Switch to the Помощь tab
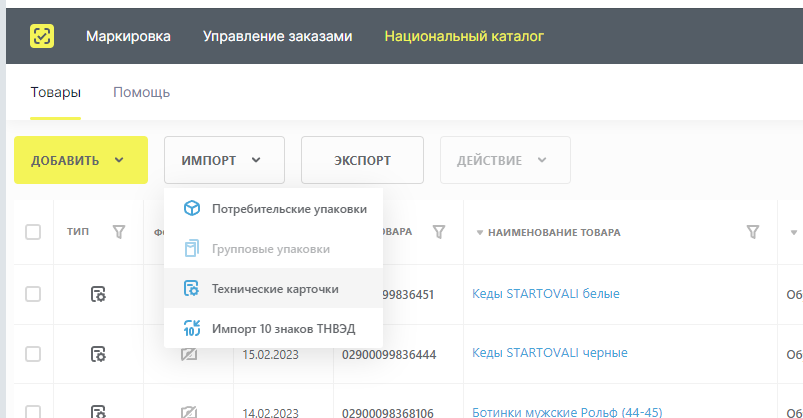The image size is (803, 418). (x=141, y=93)
